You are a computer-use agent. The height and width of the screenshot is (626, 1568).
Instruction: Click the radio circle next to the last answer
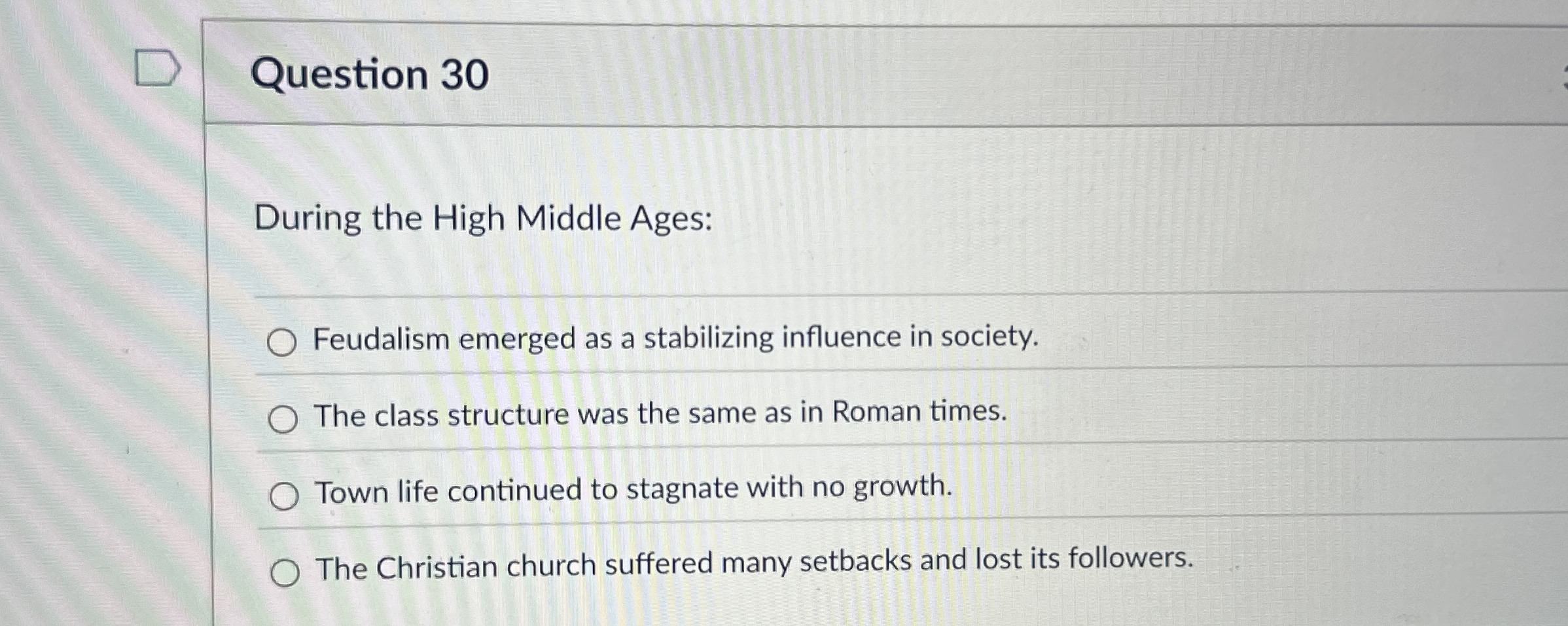click(x=285, y=573)
